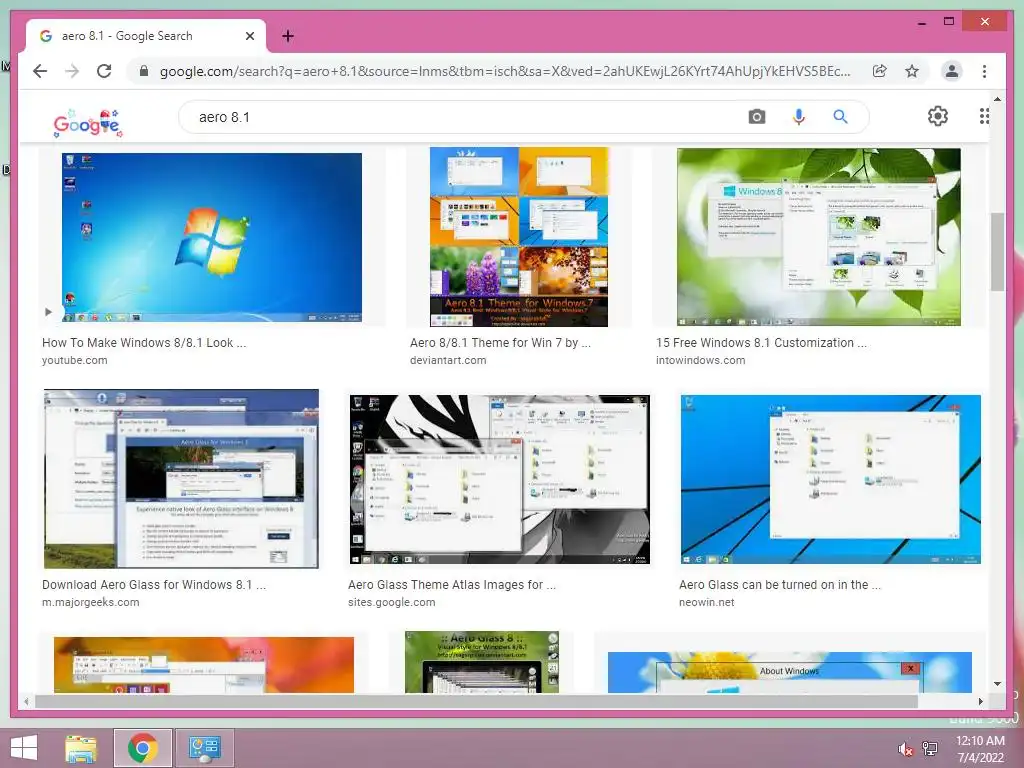Open 'Download Aero Glass for Windows 8.1' link
Image resolution: width=1024 pixels, height=768 pixels.
(154, 585)
